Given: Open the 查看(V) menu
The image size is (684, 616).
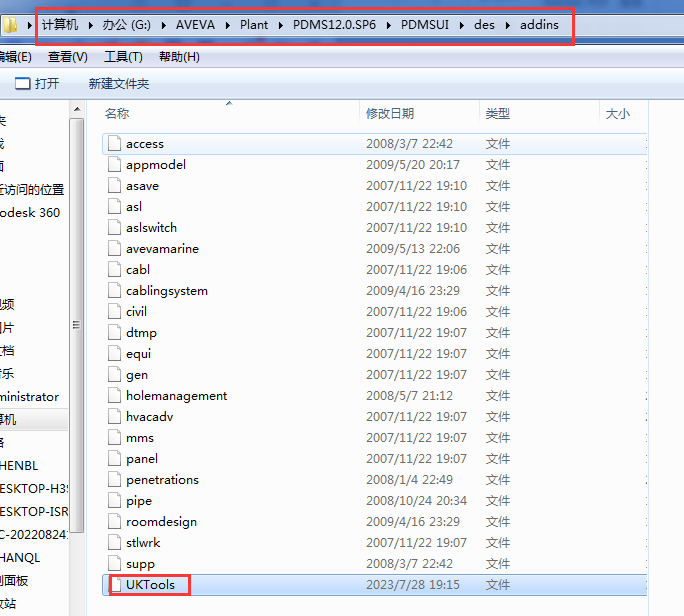Looking at the screenshot, I should [68, 57].
